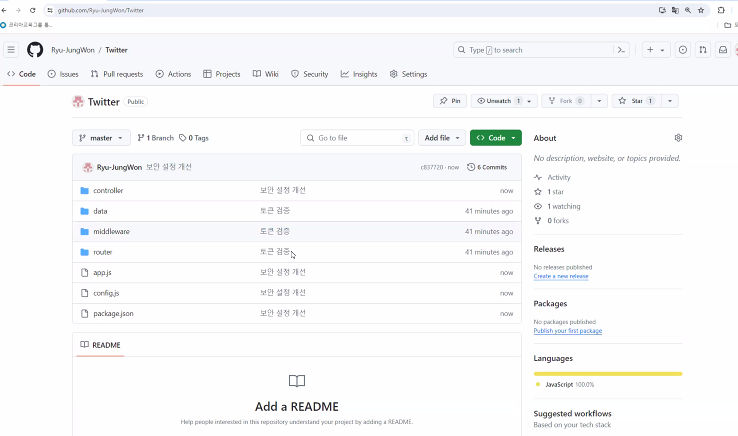Image resolution: width=738 pixels, height=436 pixels.
Task: Open the issues shortcut in the header
Action: (683, 49)
